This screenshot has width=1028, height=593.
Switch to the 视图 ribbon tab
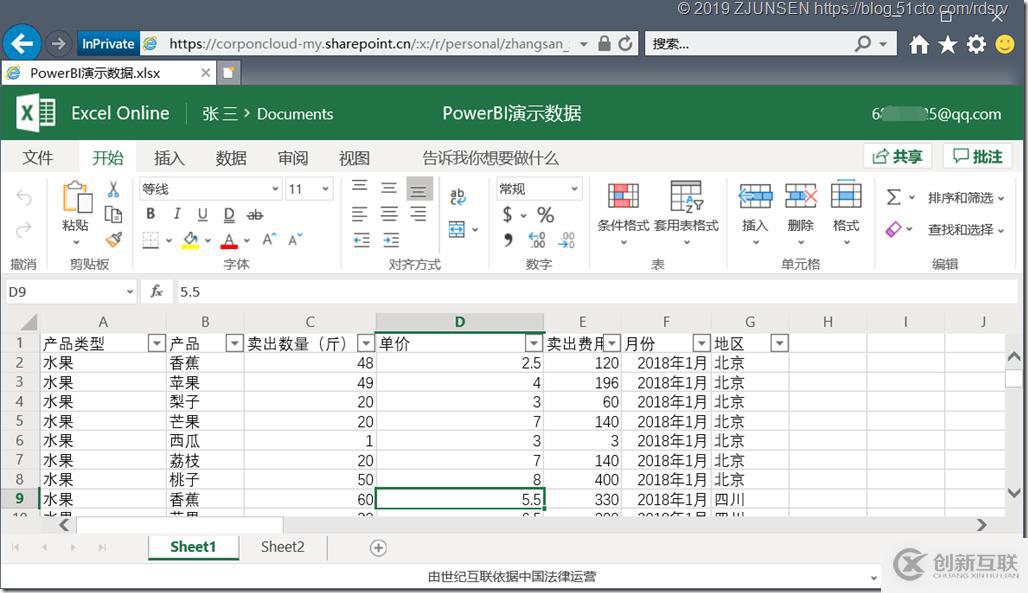(354, 157)
